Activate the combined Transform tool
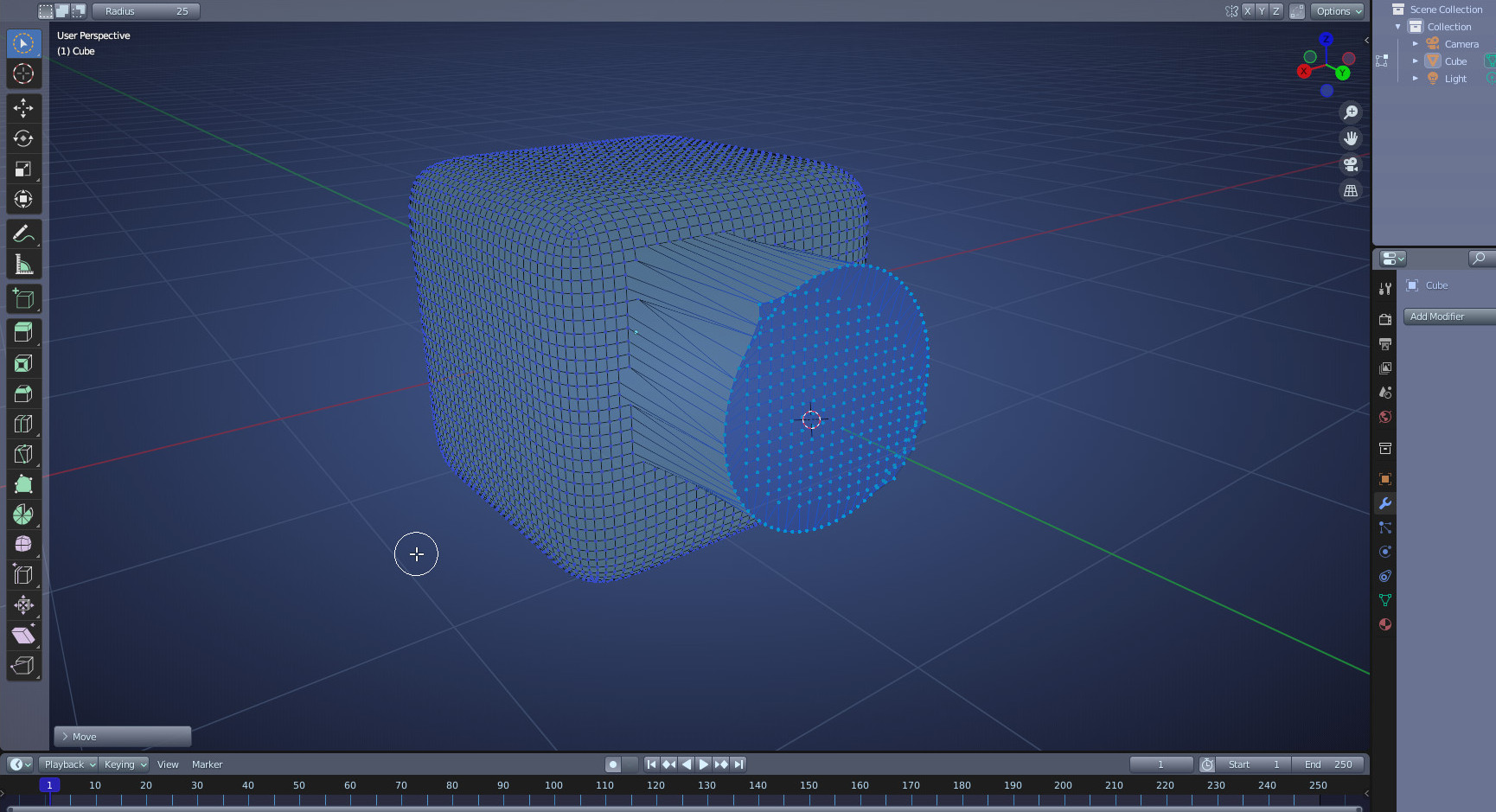 23,199
